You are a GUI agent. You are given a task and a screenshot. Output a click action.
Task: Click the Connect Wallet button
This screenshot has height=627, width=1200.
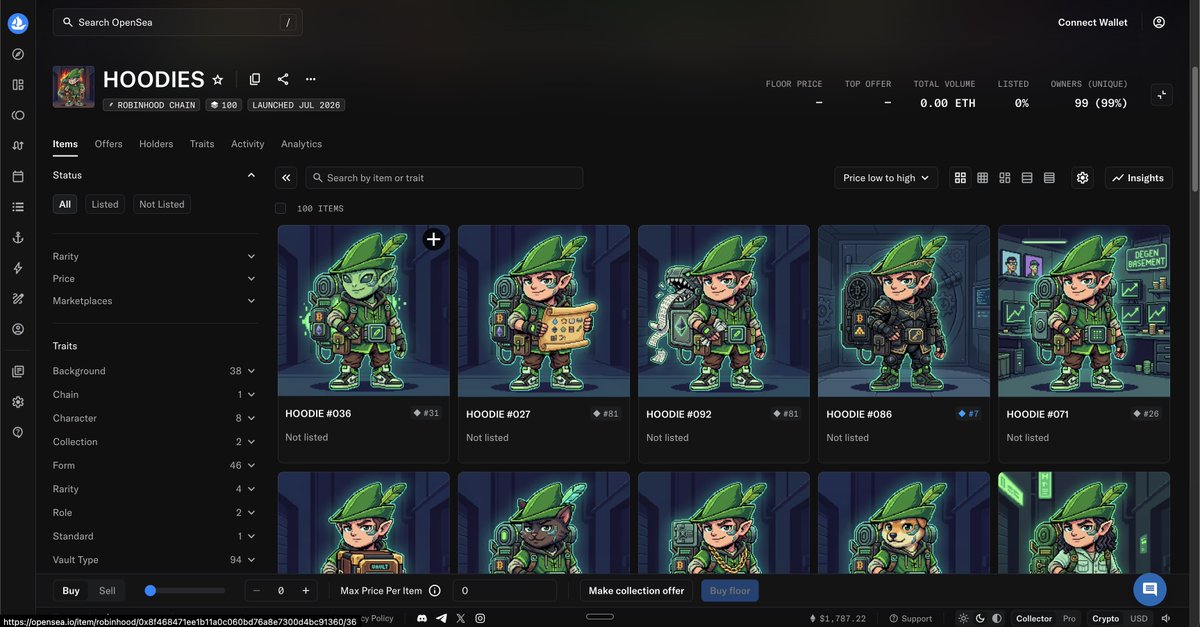click(x=1093, y=22)
